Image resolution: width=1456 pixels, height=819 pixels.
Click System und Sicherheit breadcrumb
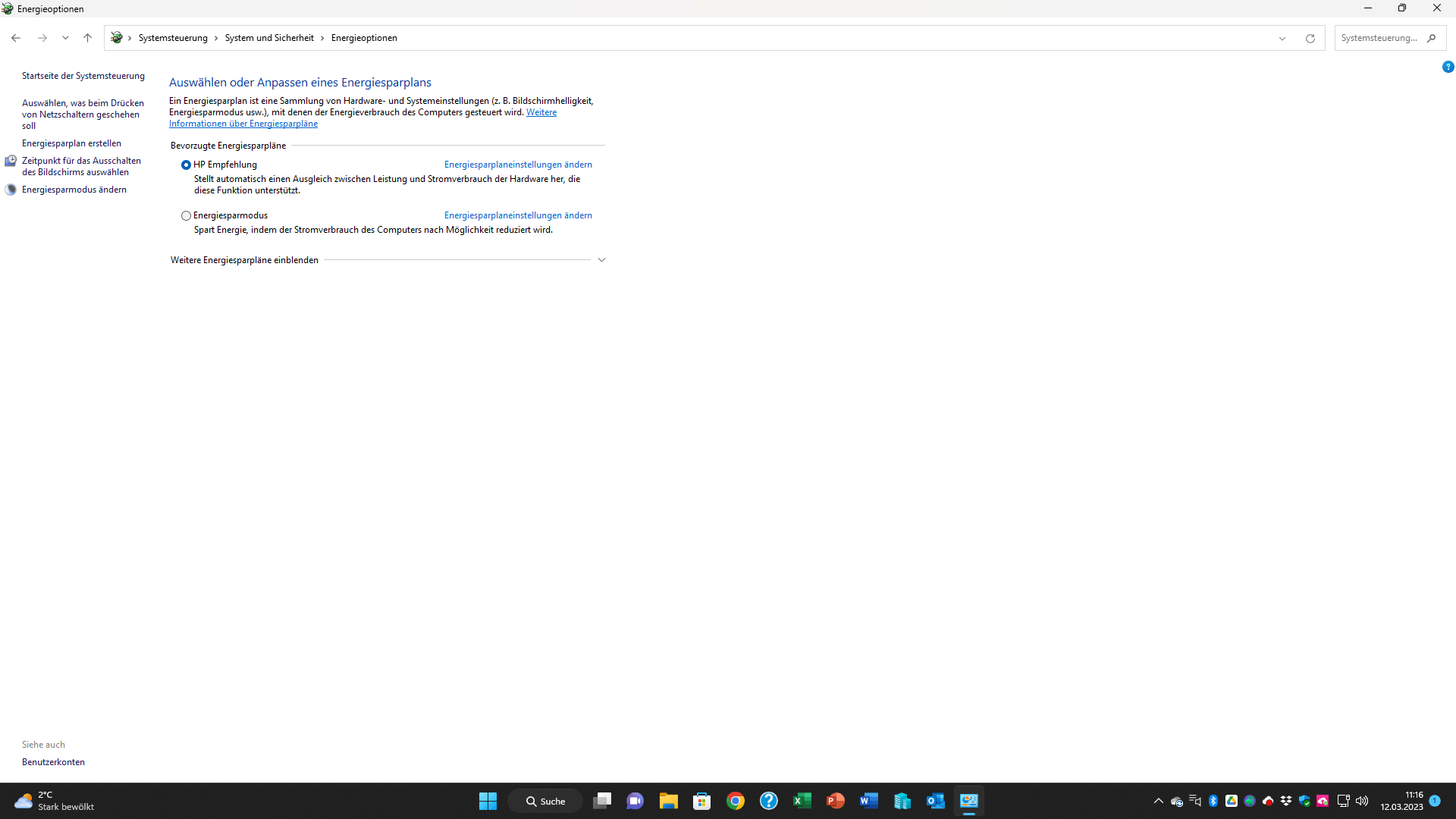point(269,38)
